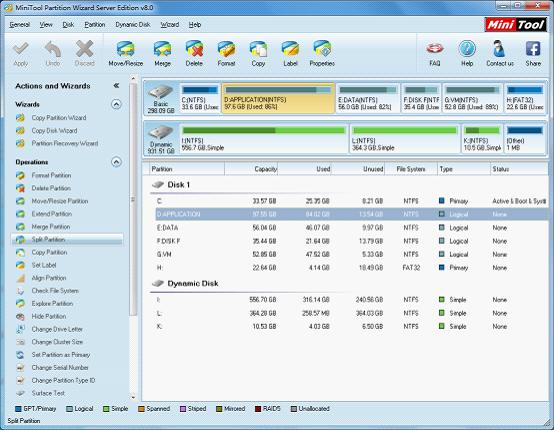Click Set Label operation
Viewport: 554px width, 430px height.
(44, 265)
